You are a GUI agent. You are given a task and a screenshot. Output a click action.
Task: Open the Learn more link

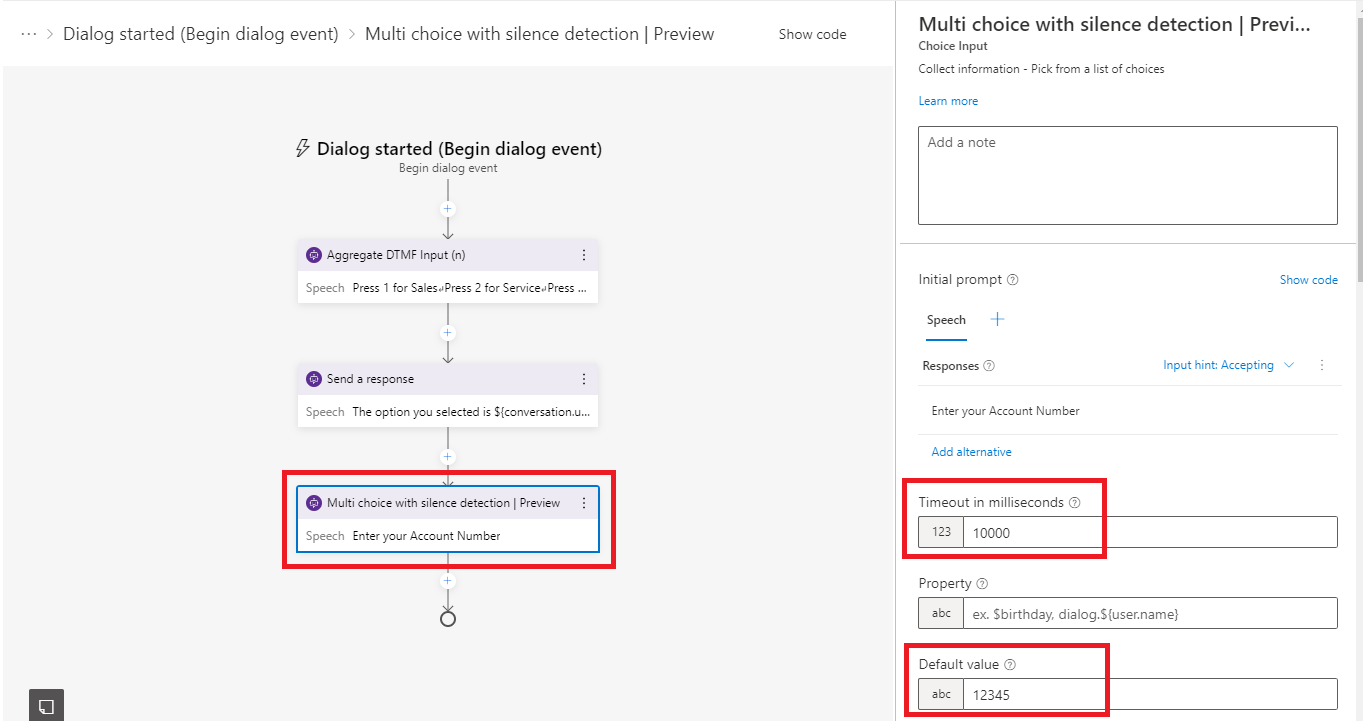[x=948, y=101]
